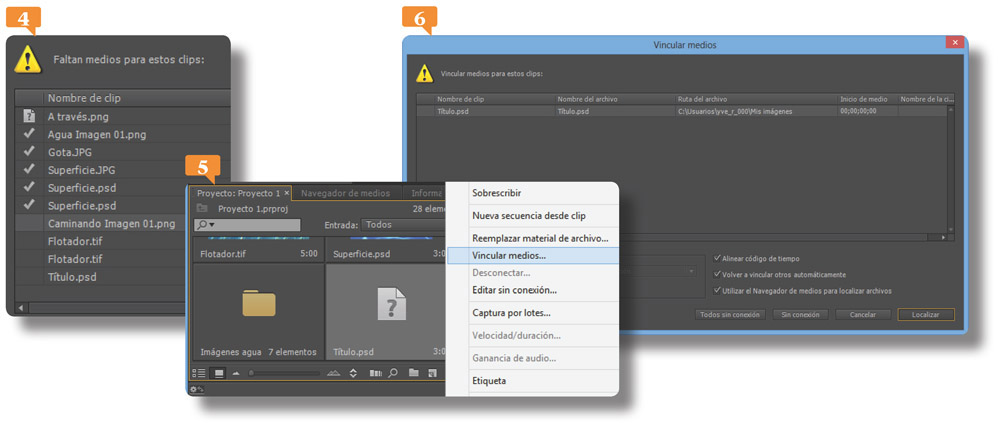
Task: Switch project panel to list view
Action: click(x=199, y=373)
